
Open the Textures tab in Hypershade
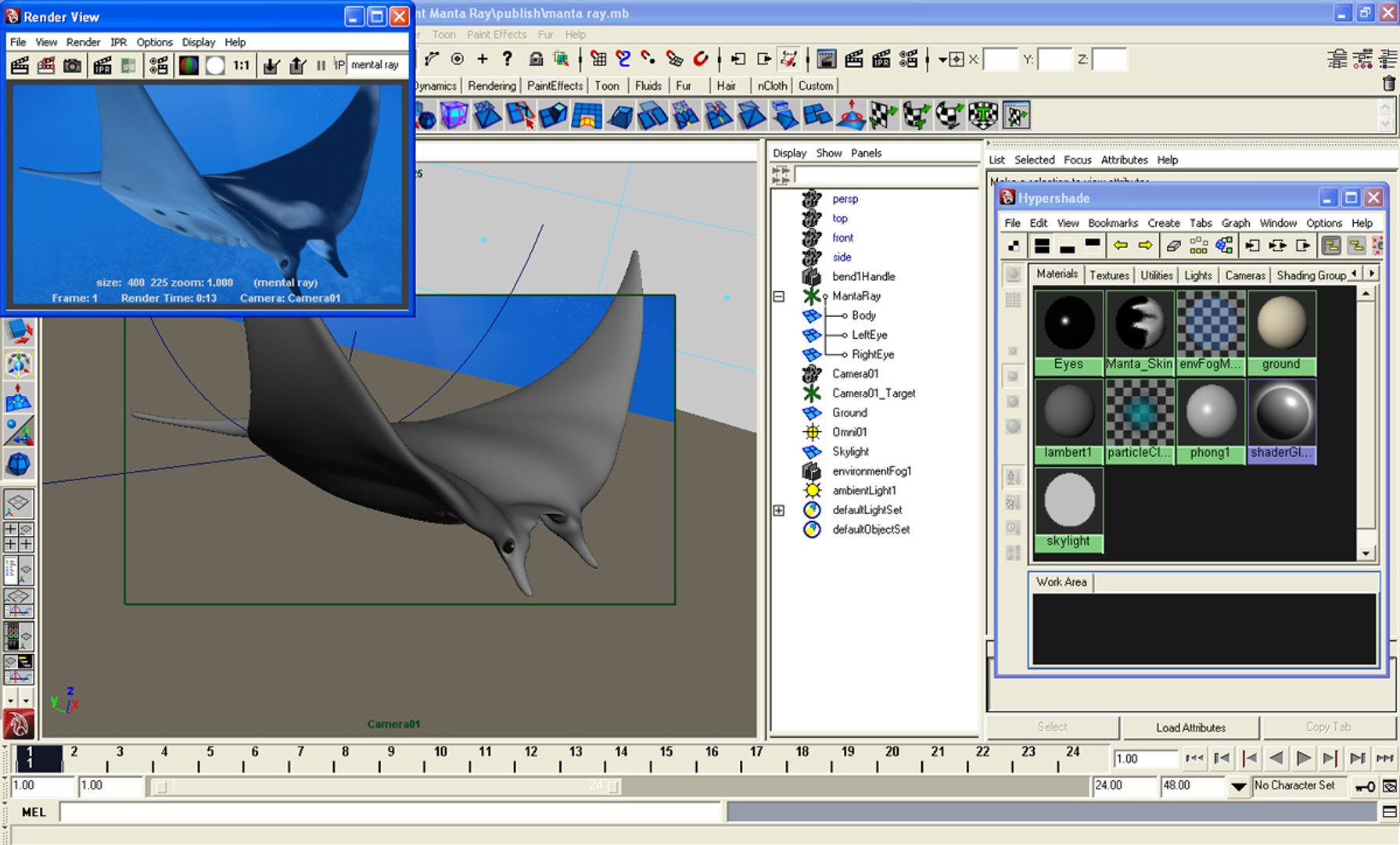1109,275
